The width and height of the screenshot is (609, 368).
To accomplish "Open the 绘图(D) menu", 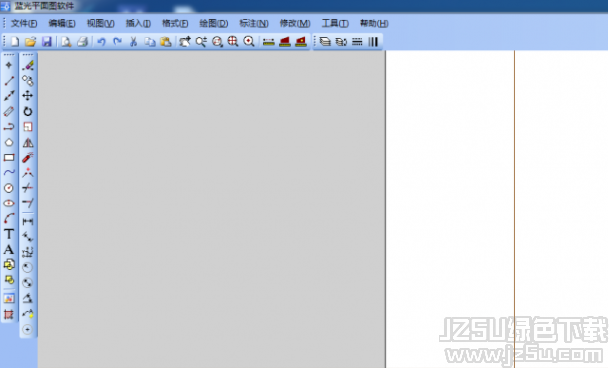I will click(213, 23).
